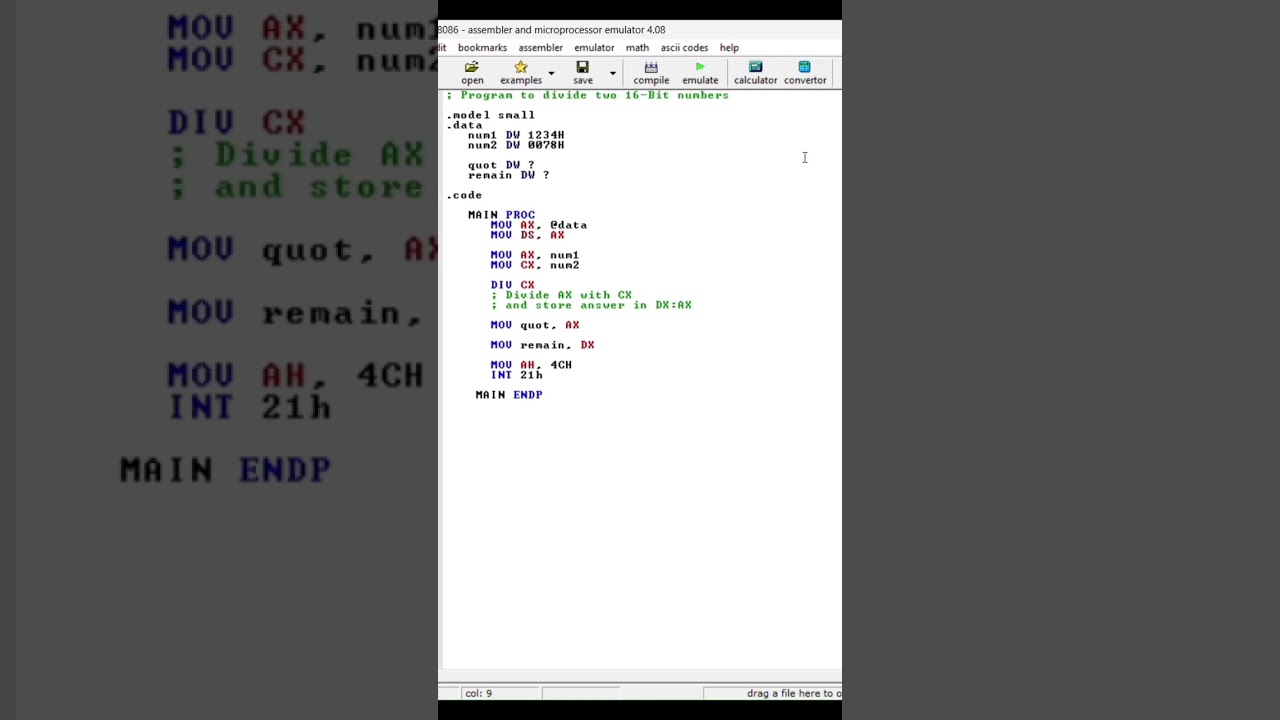1280x720 pixels.
Task: Click the 'MOV AX, num1' line
Action: coord(535,255)
